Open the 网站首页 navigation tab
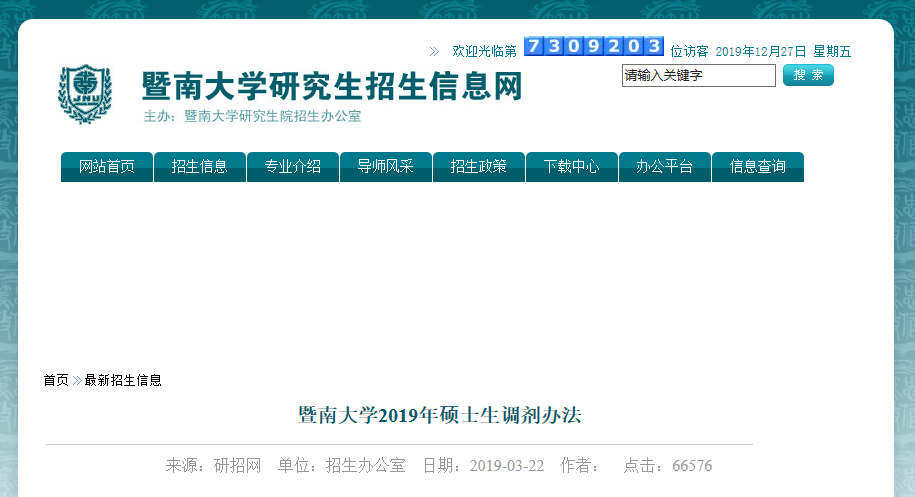Image resolution: width=915 pixels, height=497 pixels. [x=107, y=167]
